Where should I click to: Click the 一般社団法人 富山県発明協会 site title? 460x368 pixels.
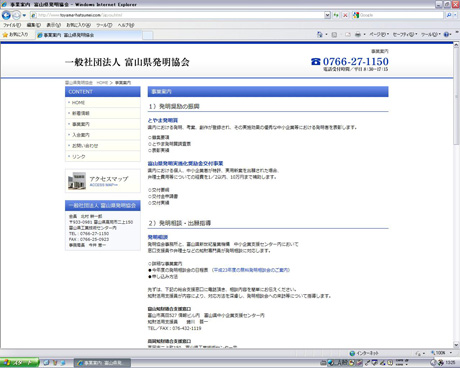pos(127,62)
